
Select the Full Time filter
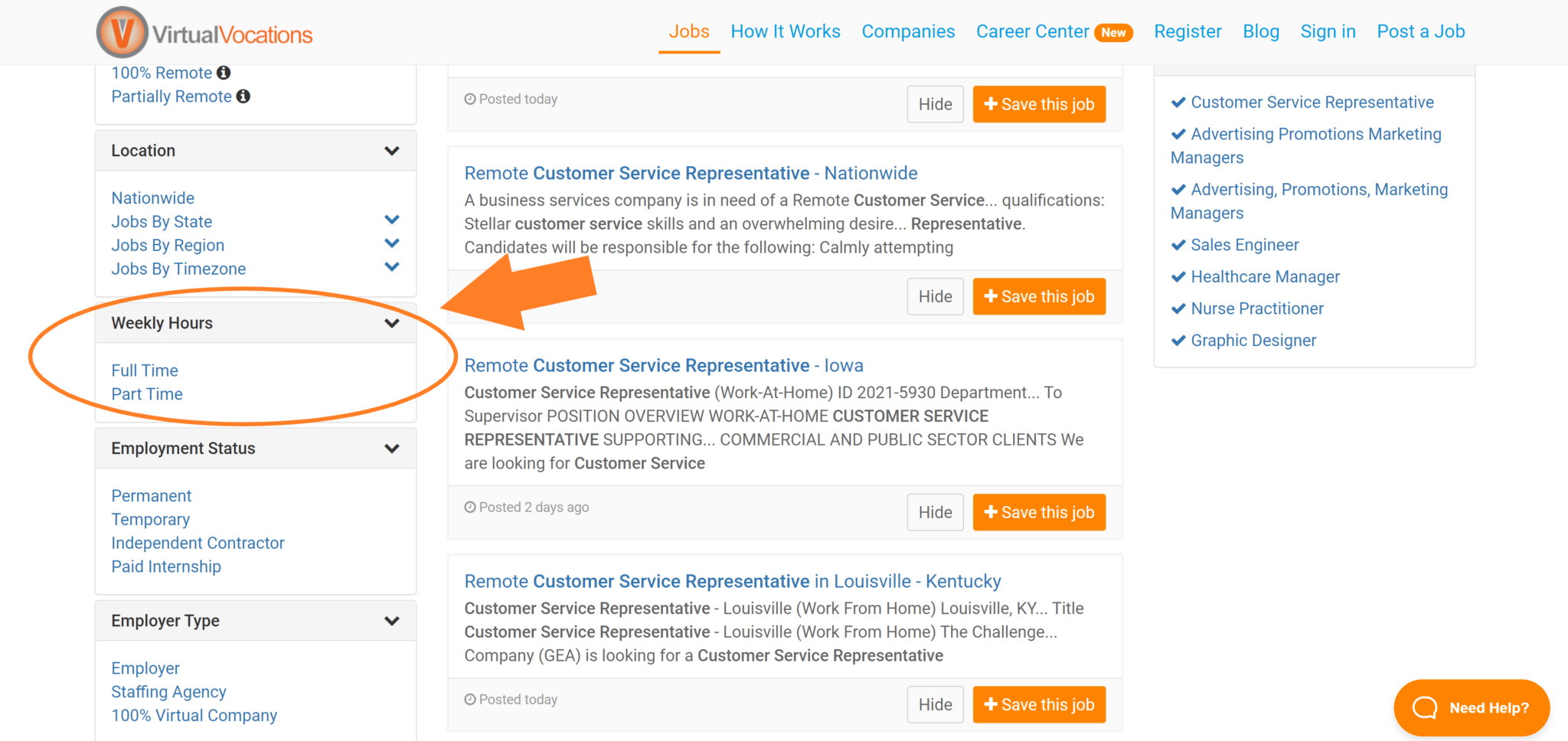pyautogui.click(x=145, y=370)
